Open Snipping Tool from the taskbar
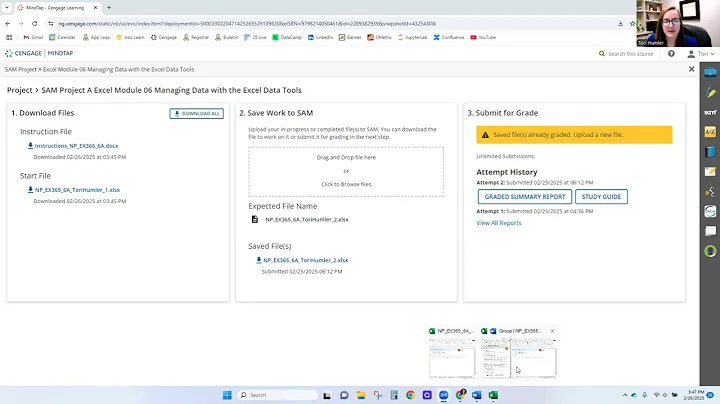 [377, 395]
